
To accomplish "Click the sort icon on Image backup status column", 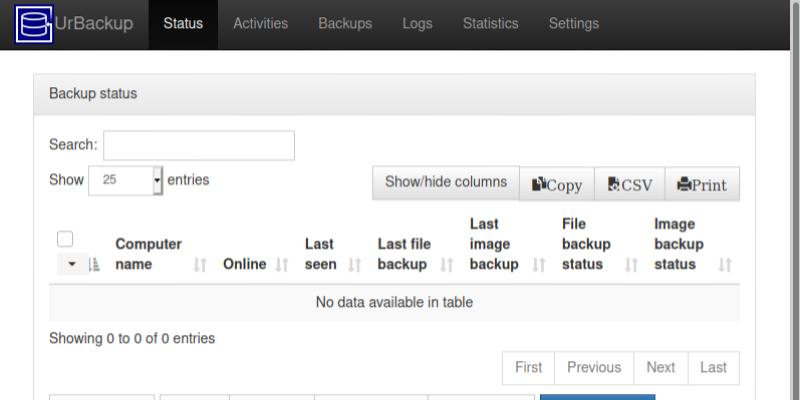I will pos(725,265).
